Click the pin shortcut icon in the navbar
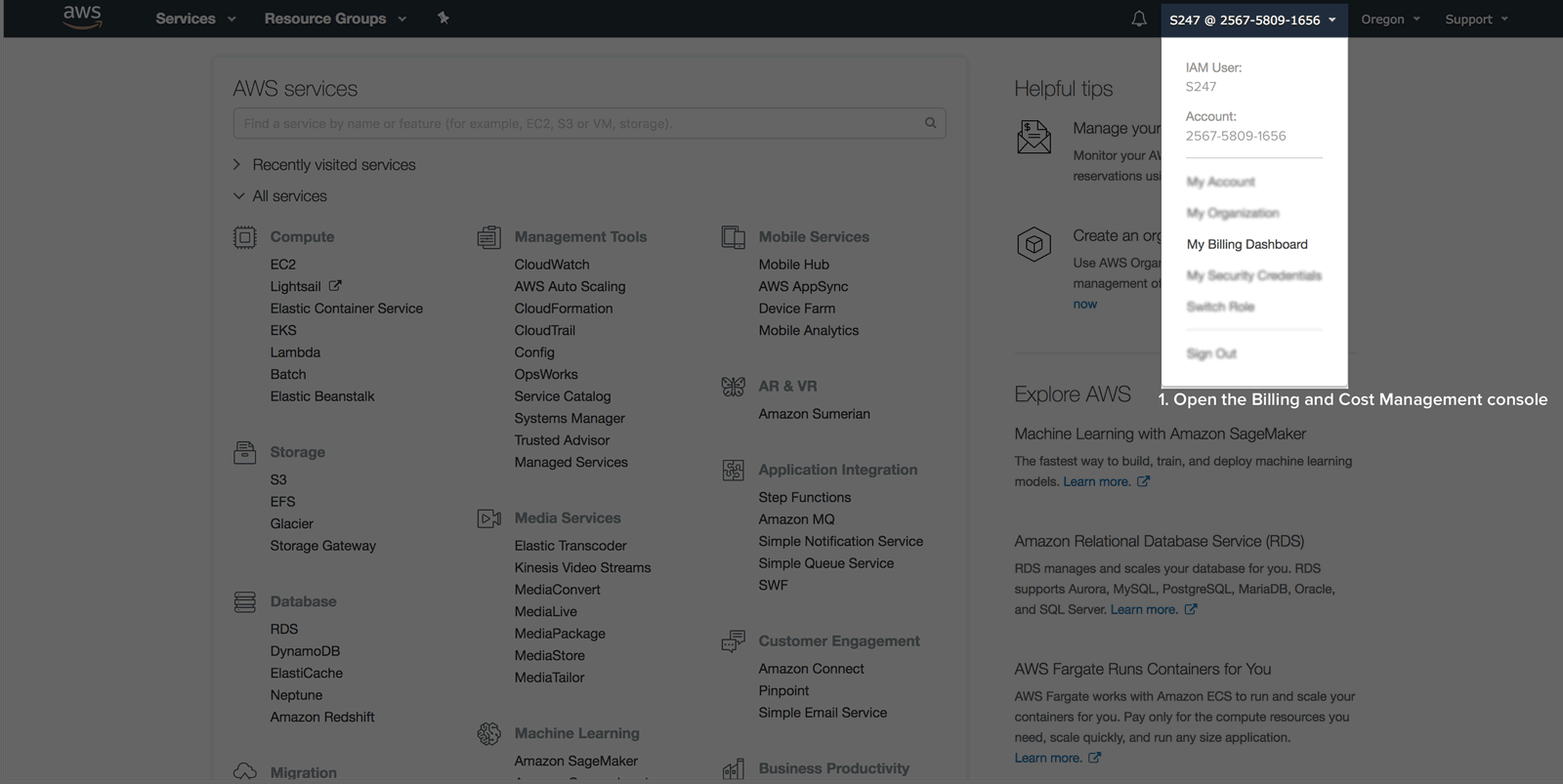This screenshot has width=1563, height=784. tap(444, 18)
